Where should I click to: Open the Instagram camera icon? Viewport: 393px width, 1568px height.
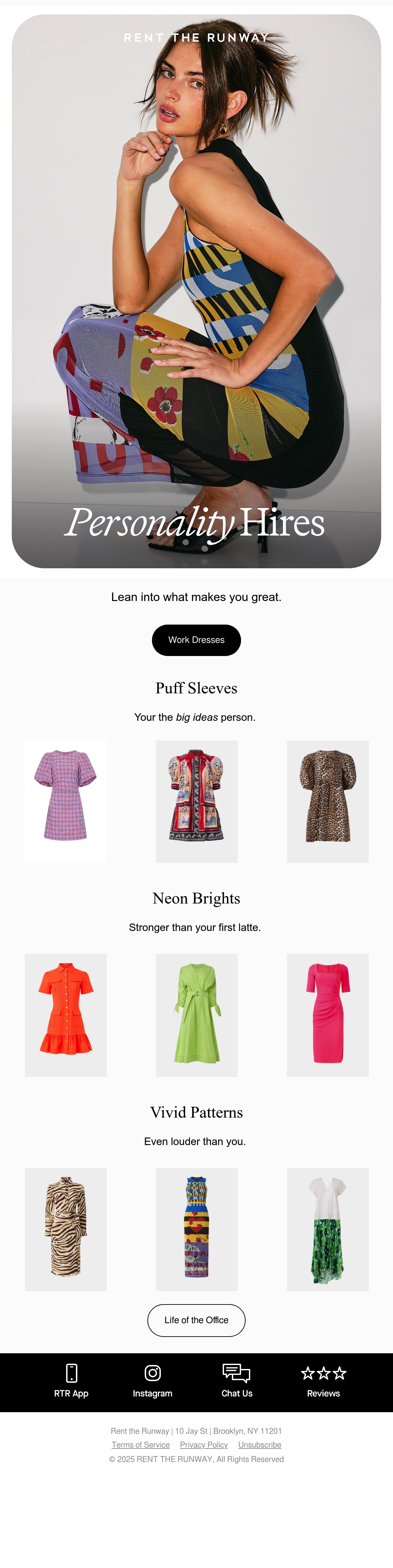[x=152, y=1373]
